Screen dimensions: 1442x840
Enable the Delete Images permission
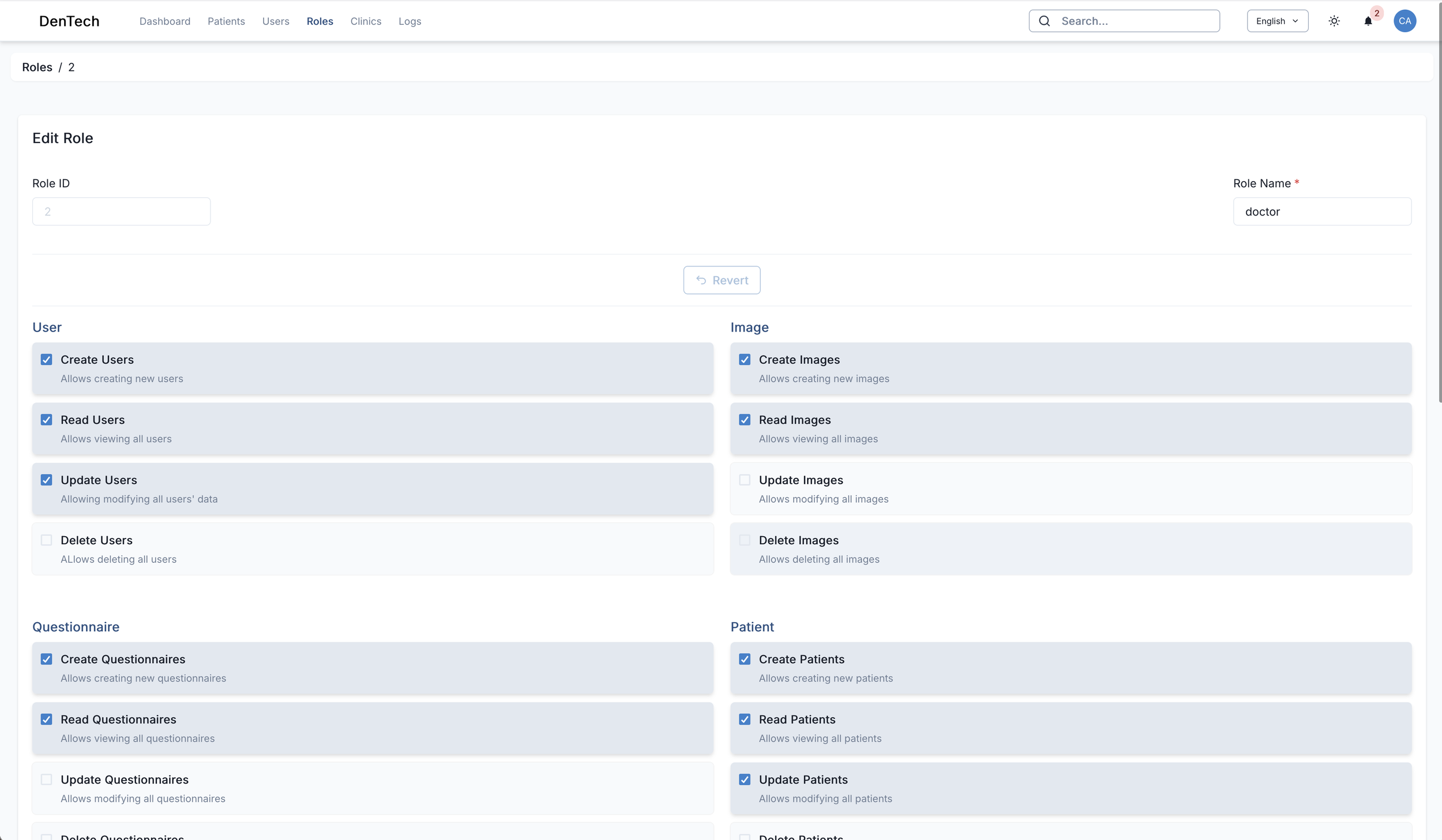click(x=745, y=540)
